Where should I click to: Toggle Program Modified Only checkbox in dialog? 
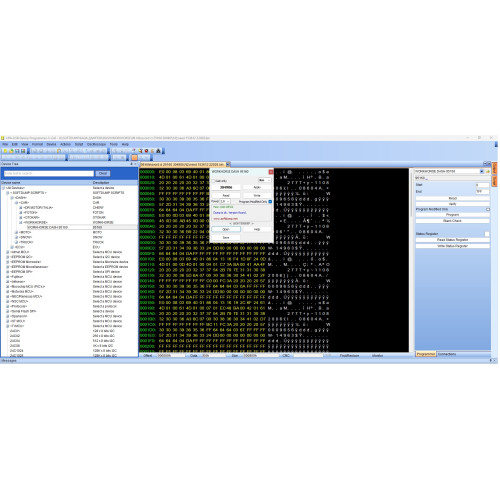pos(270,202)
